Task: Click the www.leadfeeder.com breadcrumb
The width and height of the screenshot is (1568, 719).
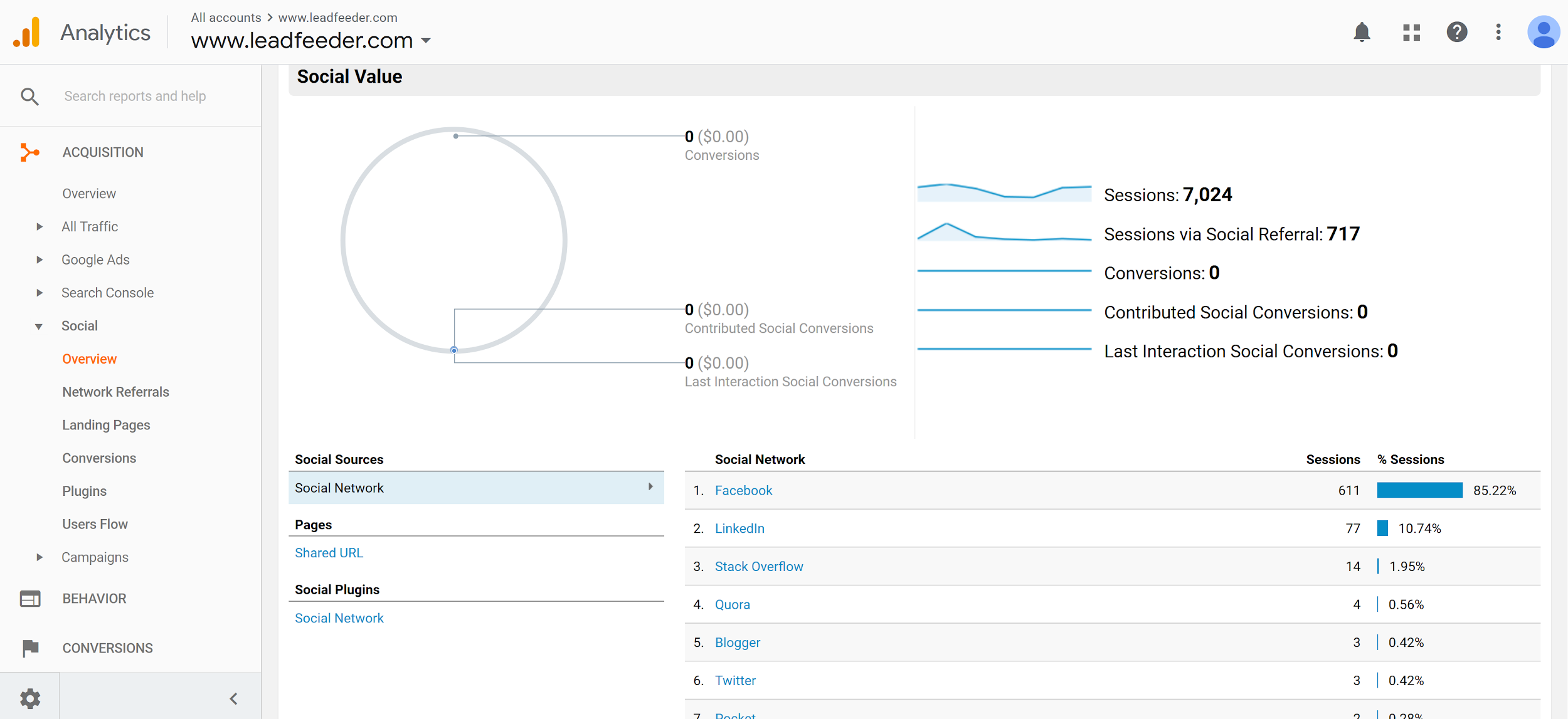Action: [337, 18]
